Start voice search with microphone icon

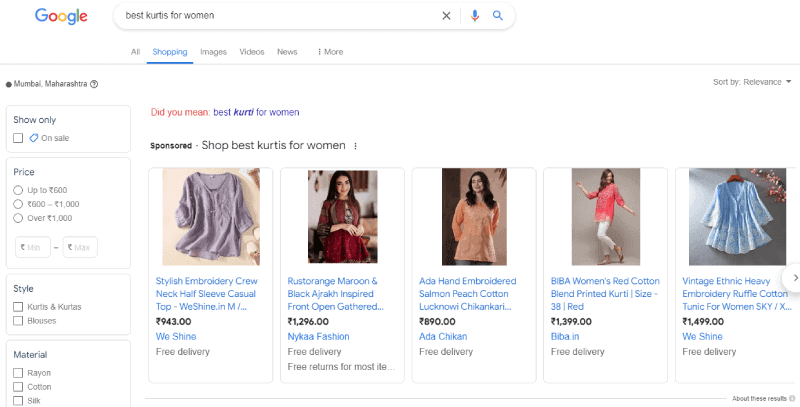(474, 16)
